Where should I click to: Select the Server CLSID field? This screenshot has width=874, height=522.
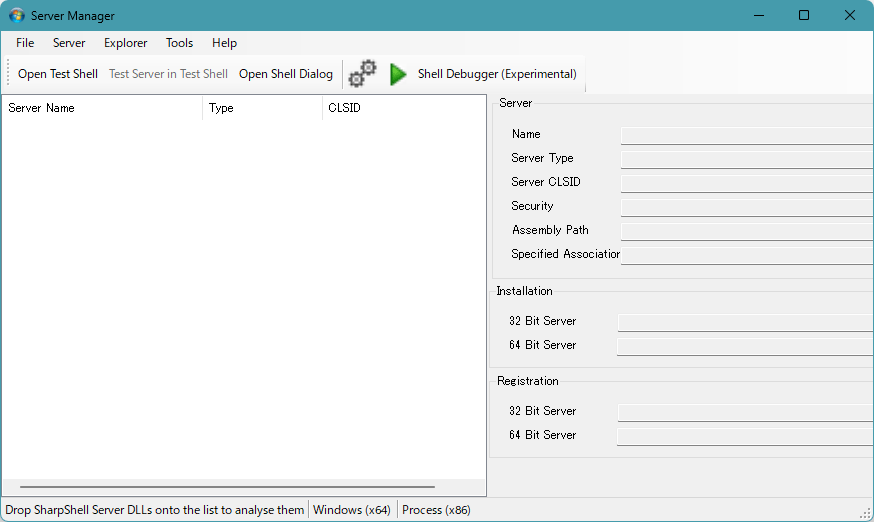pyautogui.click(x=746, y=183)
